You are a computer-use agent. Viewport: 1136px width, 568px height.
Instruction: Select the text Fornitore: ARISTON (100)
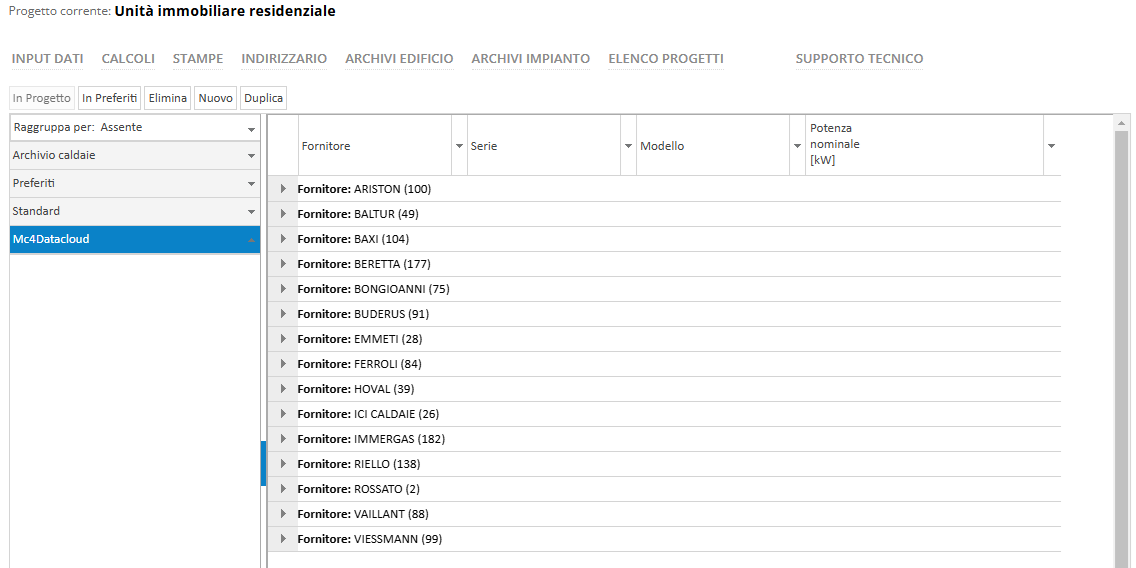pos(364,189)
